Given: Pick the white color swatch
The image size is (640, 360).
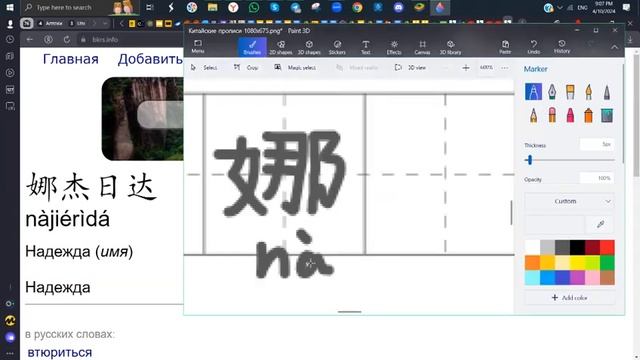Looking at the screenshot, I should (x=532, y=247).
